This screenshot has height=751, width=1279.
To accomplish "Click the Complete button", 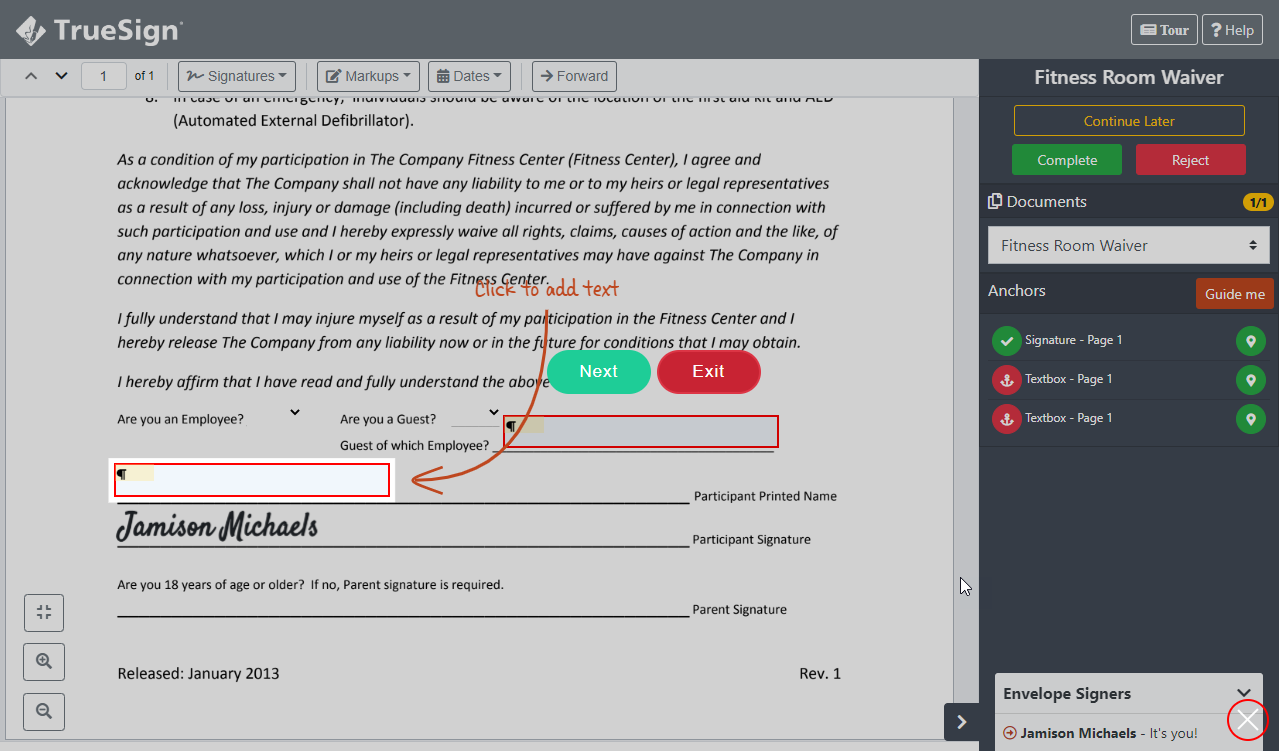I will (x=1066, y=159).
